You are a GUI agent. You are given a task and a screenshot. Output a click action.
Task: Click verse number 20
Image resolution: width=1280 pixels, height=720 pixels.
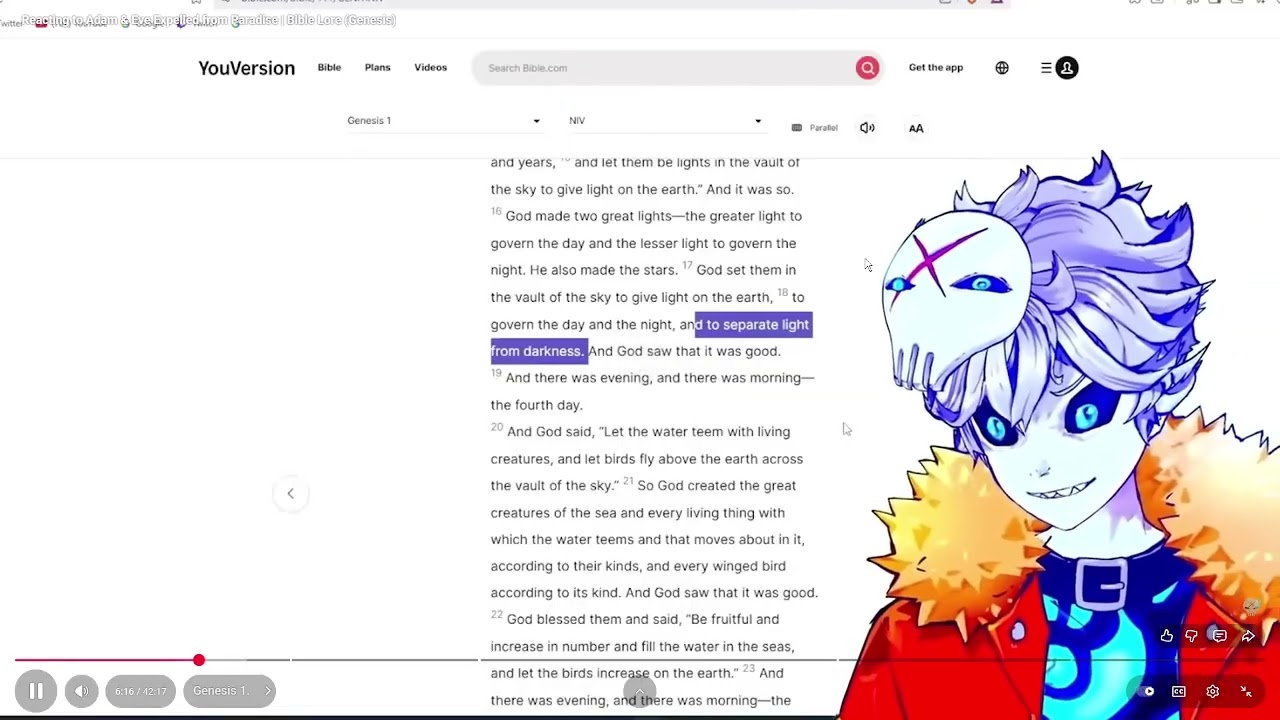tap(497, 428)
